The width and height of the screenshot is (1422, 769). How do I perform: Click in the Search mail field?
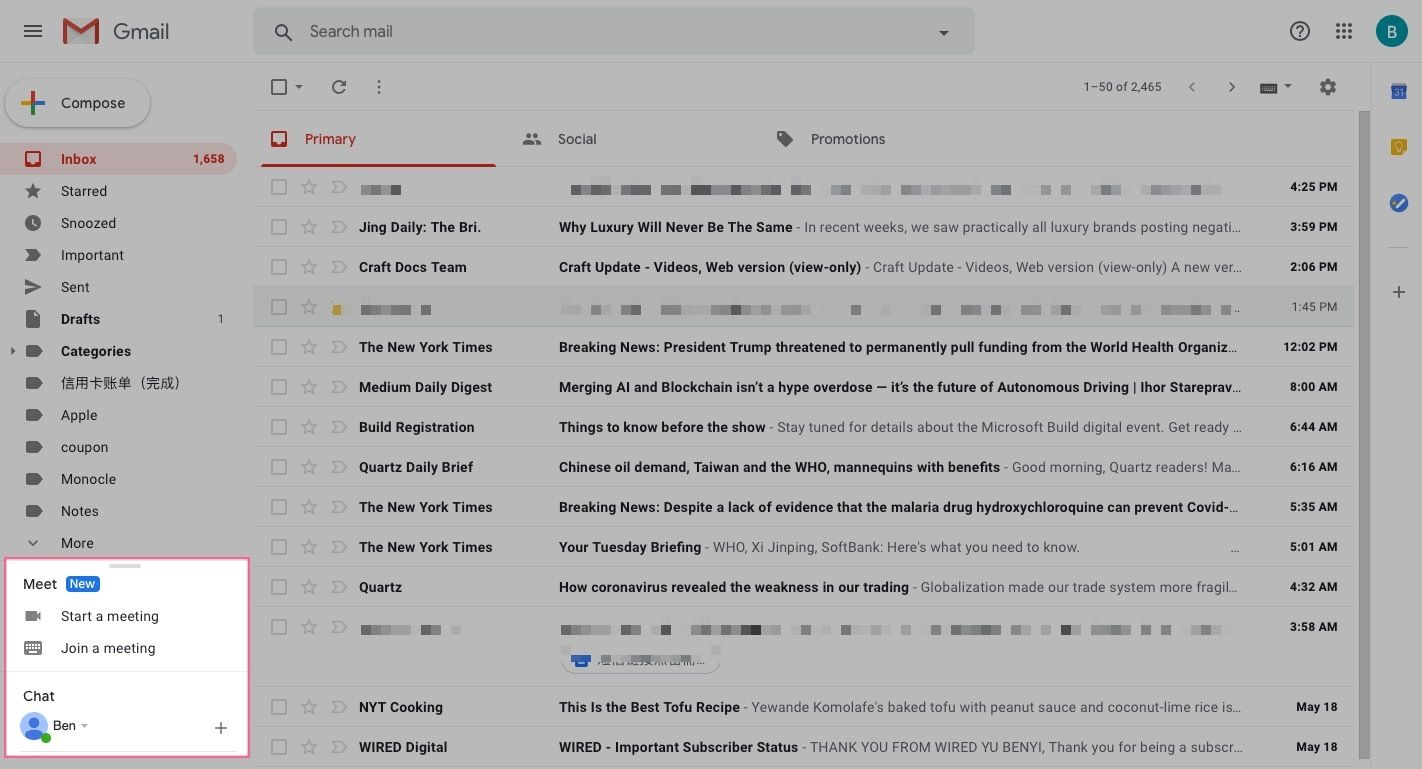pyautogui.click(x=600, y=32)
